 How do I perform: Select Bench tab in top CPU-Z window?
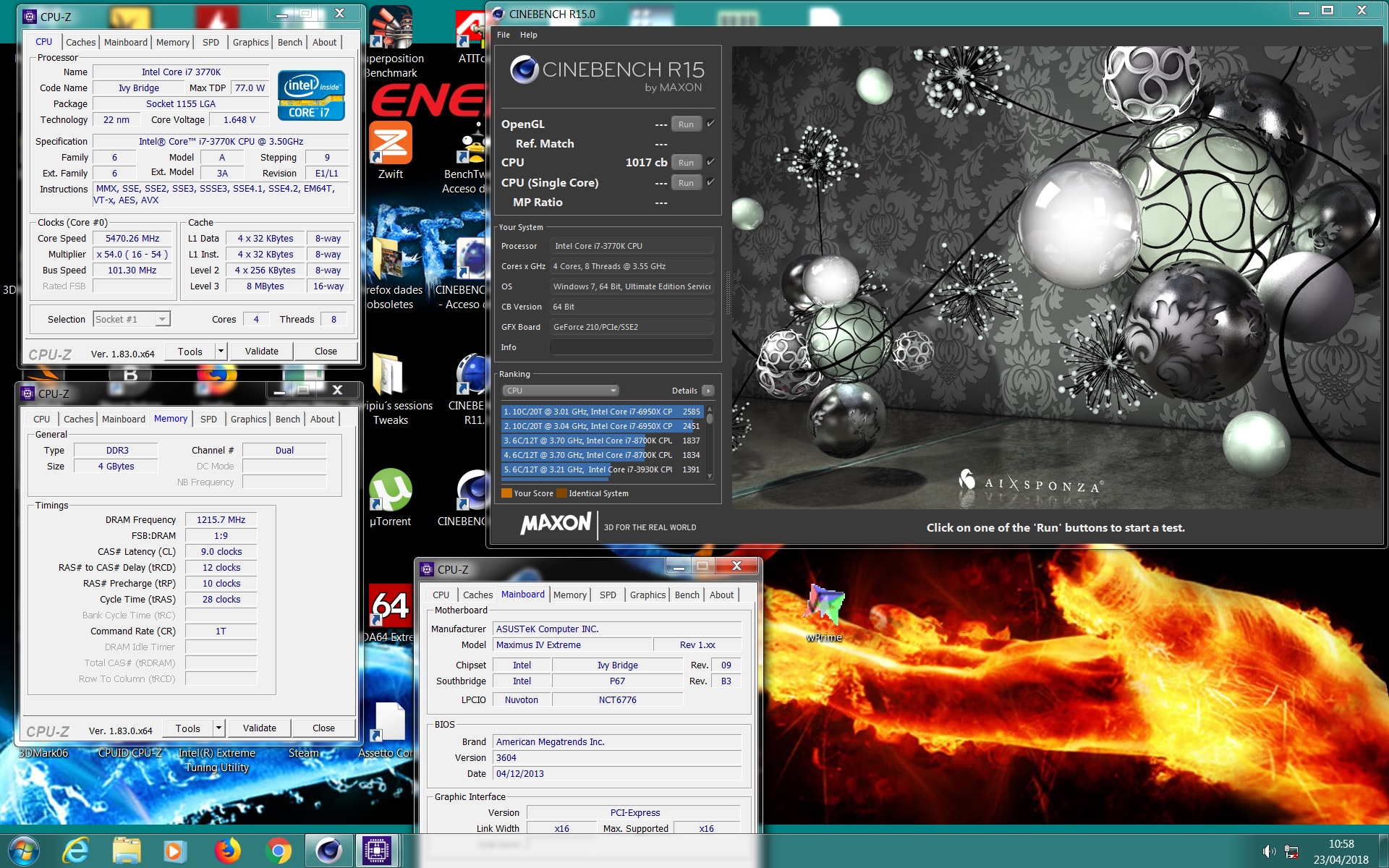coord(290,42)
